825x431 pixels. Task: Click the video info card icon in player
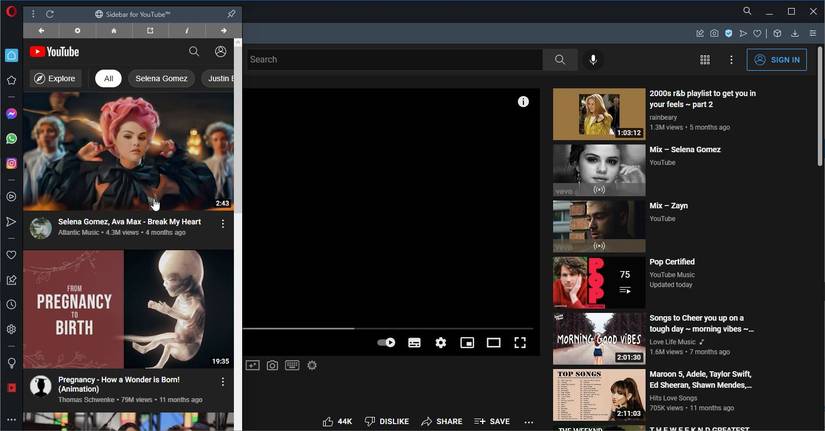point(523,102)
